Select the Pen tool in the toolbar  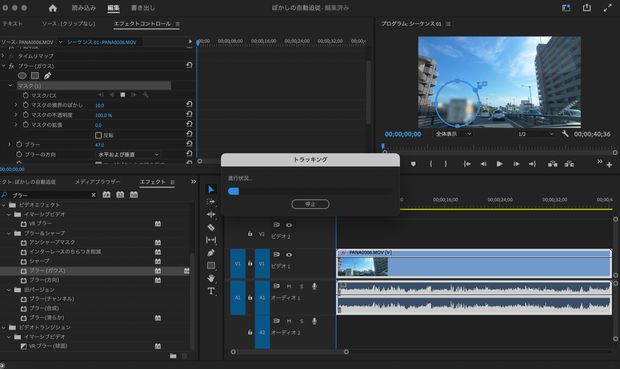(211, 253)
